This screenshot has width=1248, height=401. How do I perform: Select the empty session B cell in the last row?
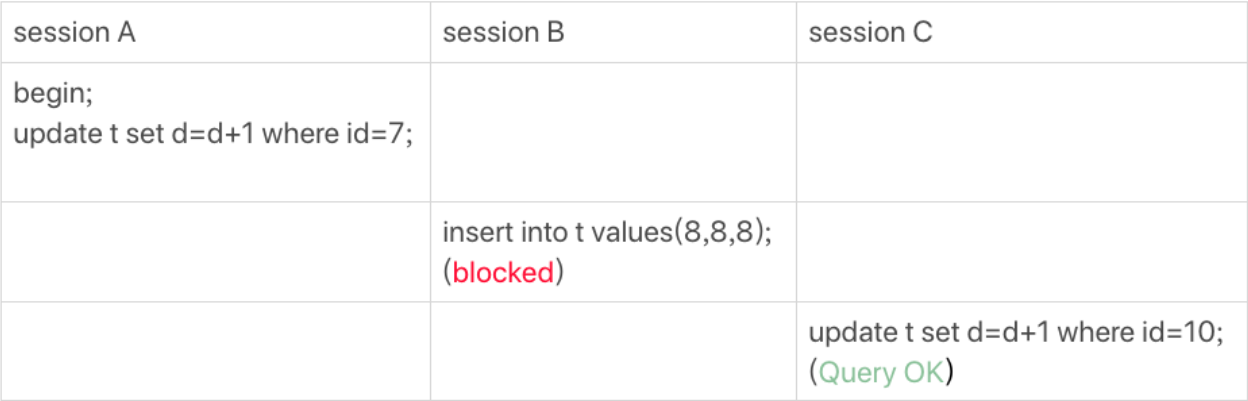613,351
